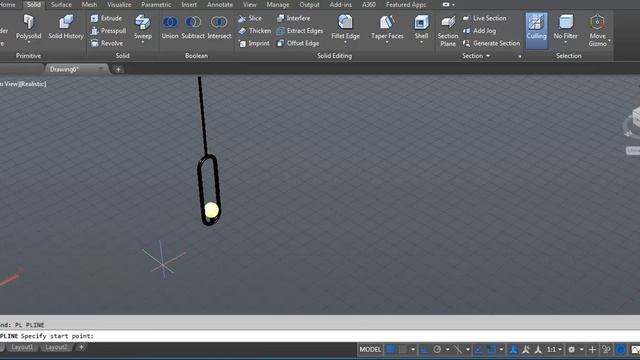Click Generate Section
The image size is (640, 360).
pos(491,43)
